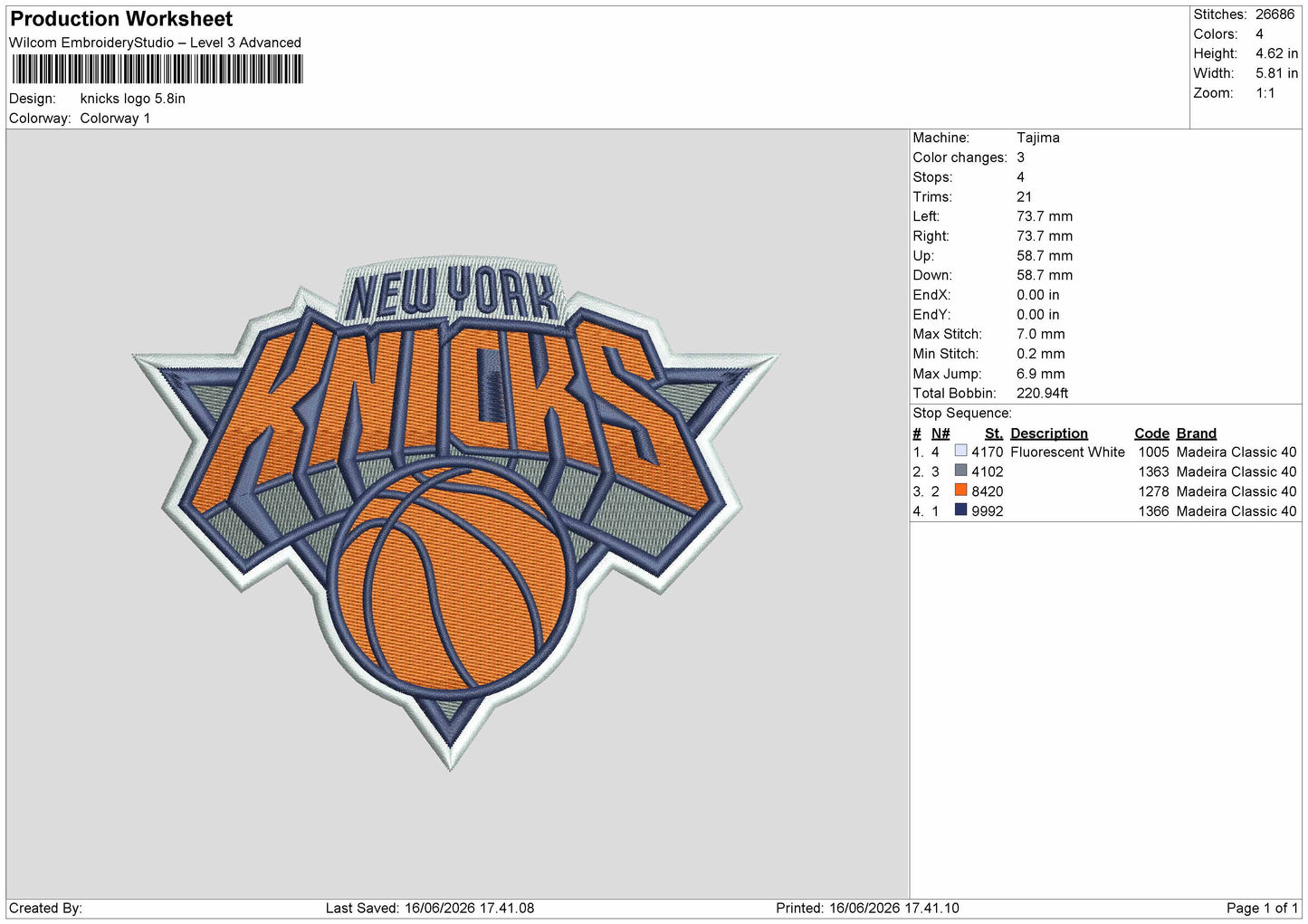Screen dimensions: 1308x924
Task: Click the Fluorescent White color swatch
Action: (960, 451)
